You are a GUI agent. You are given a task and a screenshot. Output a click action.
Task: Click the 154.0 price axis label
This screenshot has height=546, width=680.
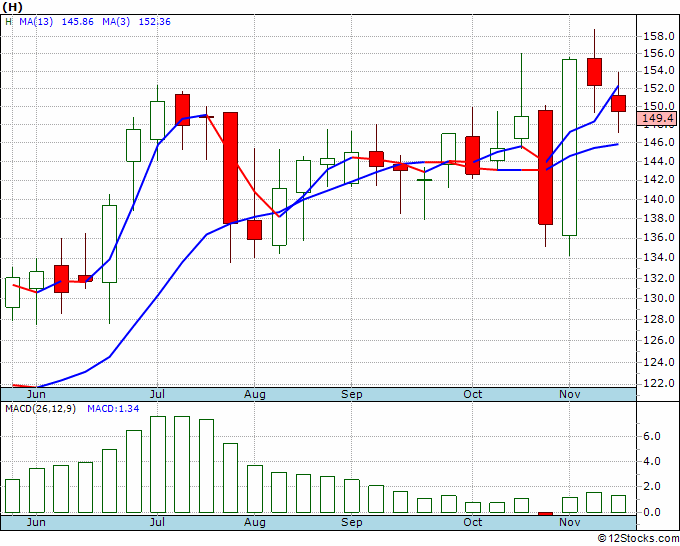tap(658, 71)
